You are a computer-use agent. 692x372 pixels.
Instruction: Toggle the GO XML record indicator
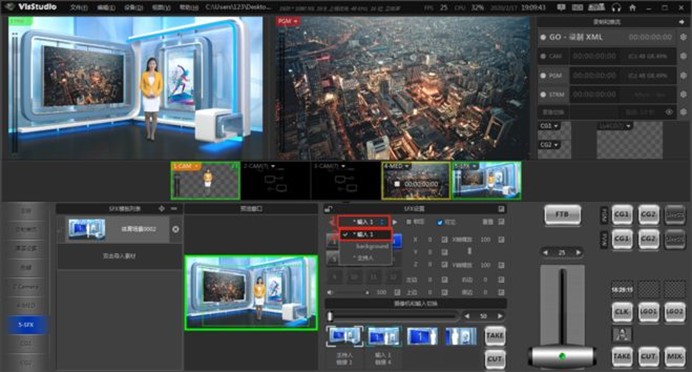pyautogui.click(x=543, y=38)
